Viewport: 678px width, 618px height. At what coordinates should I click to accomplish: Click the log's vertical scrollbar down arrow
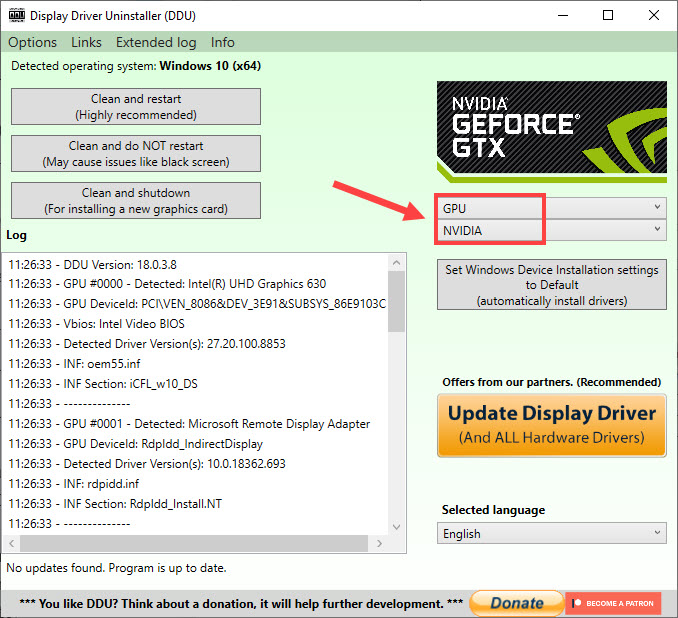coord(397,526)
